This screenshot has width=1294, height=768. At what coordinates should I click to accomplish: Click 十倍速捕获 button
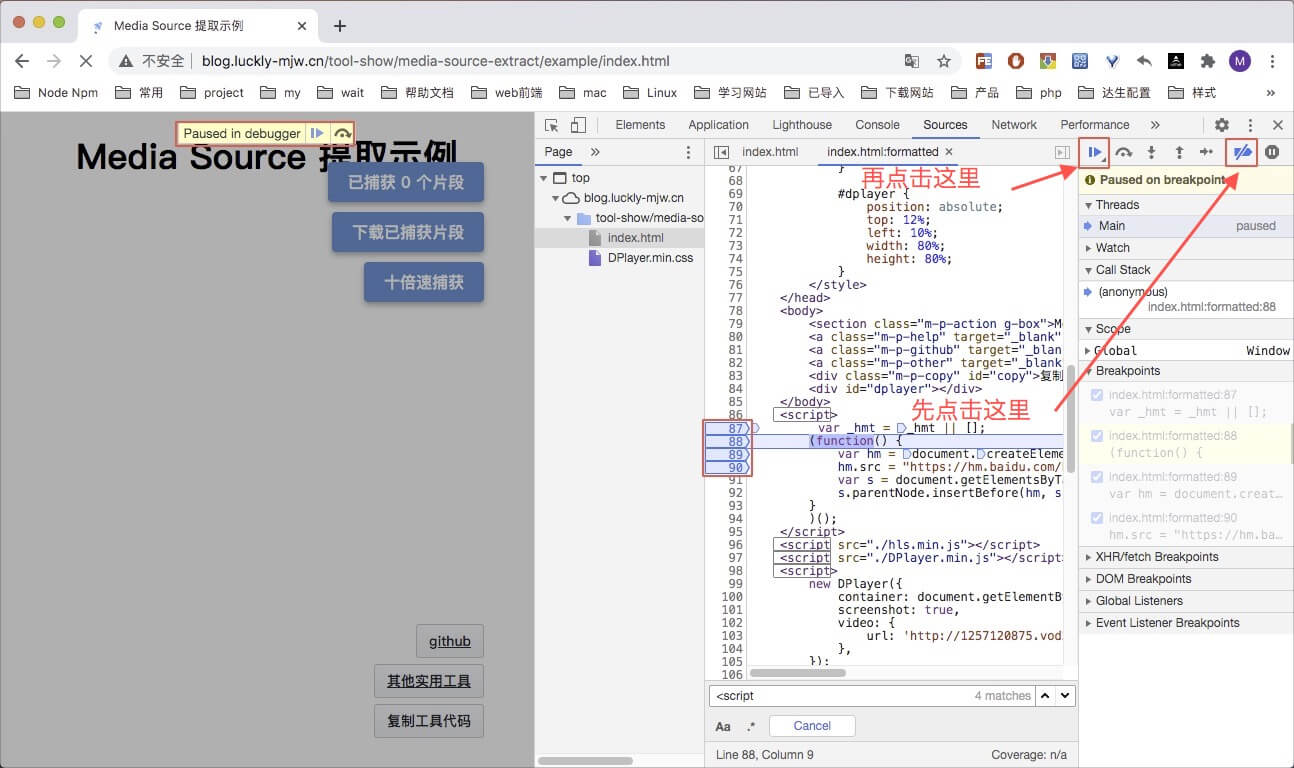(424, 282)
